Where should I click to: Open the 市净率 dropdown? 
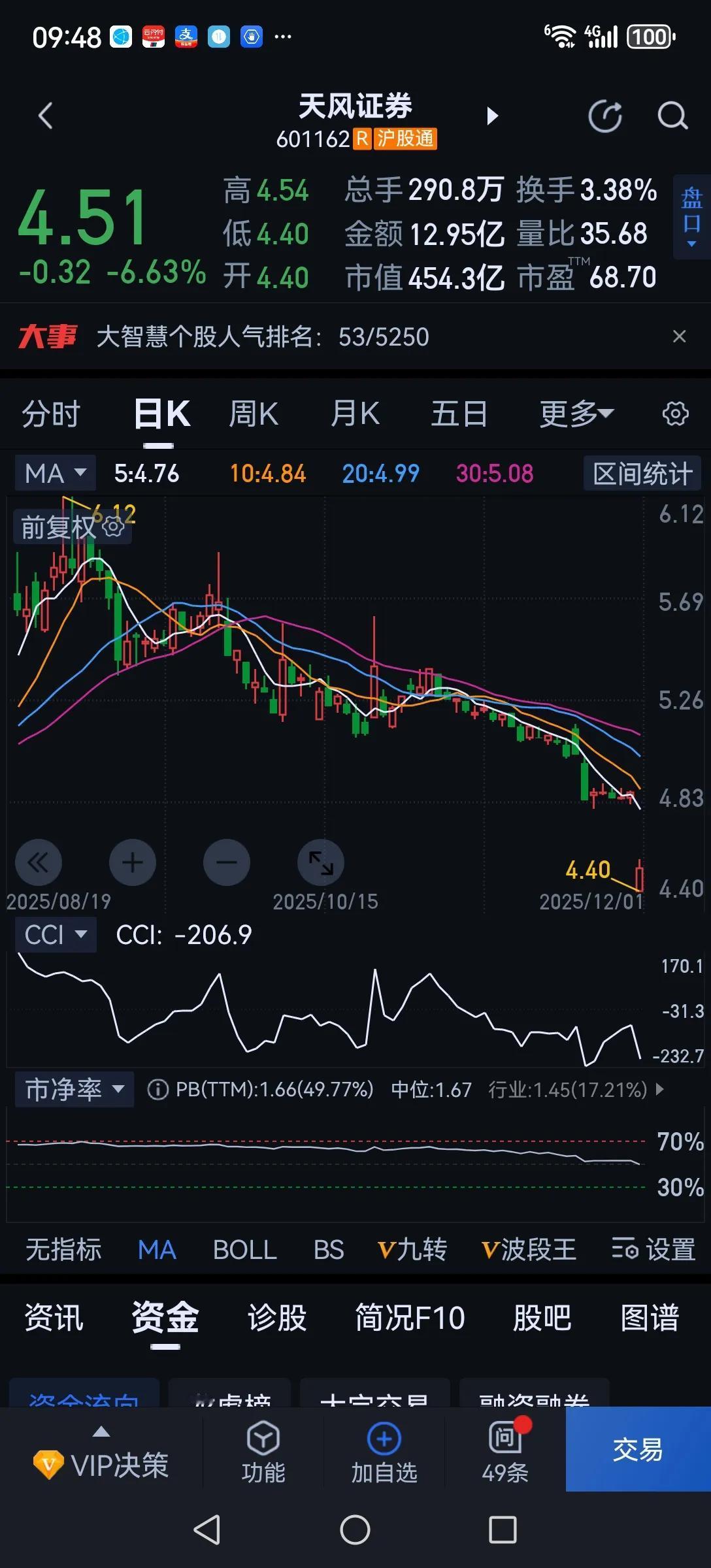[x=74, y=1089]
